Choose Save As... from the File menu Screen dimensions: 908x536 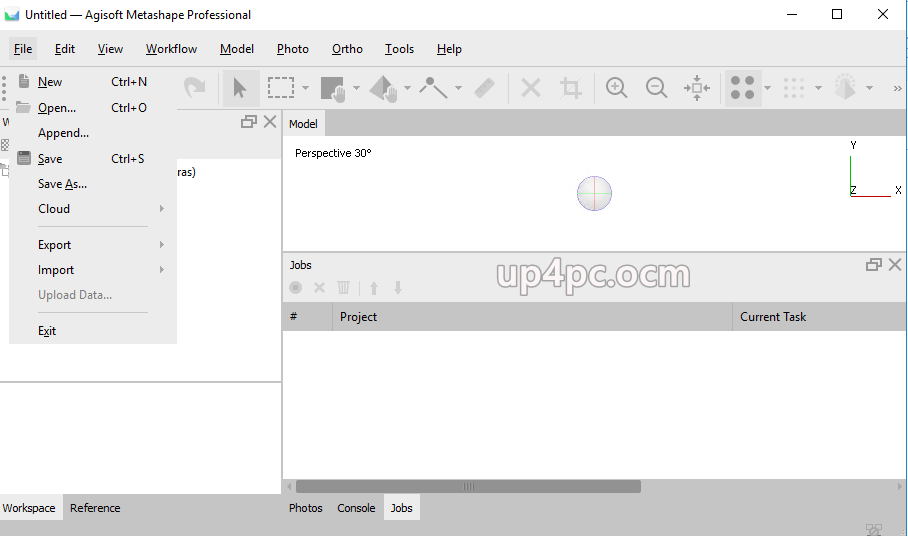pos(93,183)
